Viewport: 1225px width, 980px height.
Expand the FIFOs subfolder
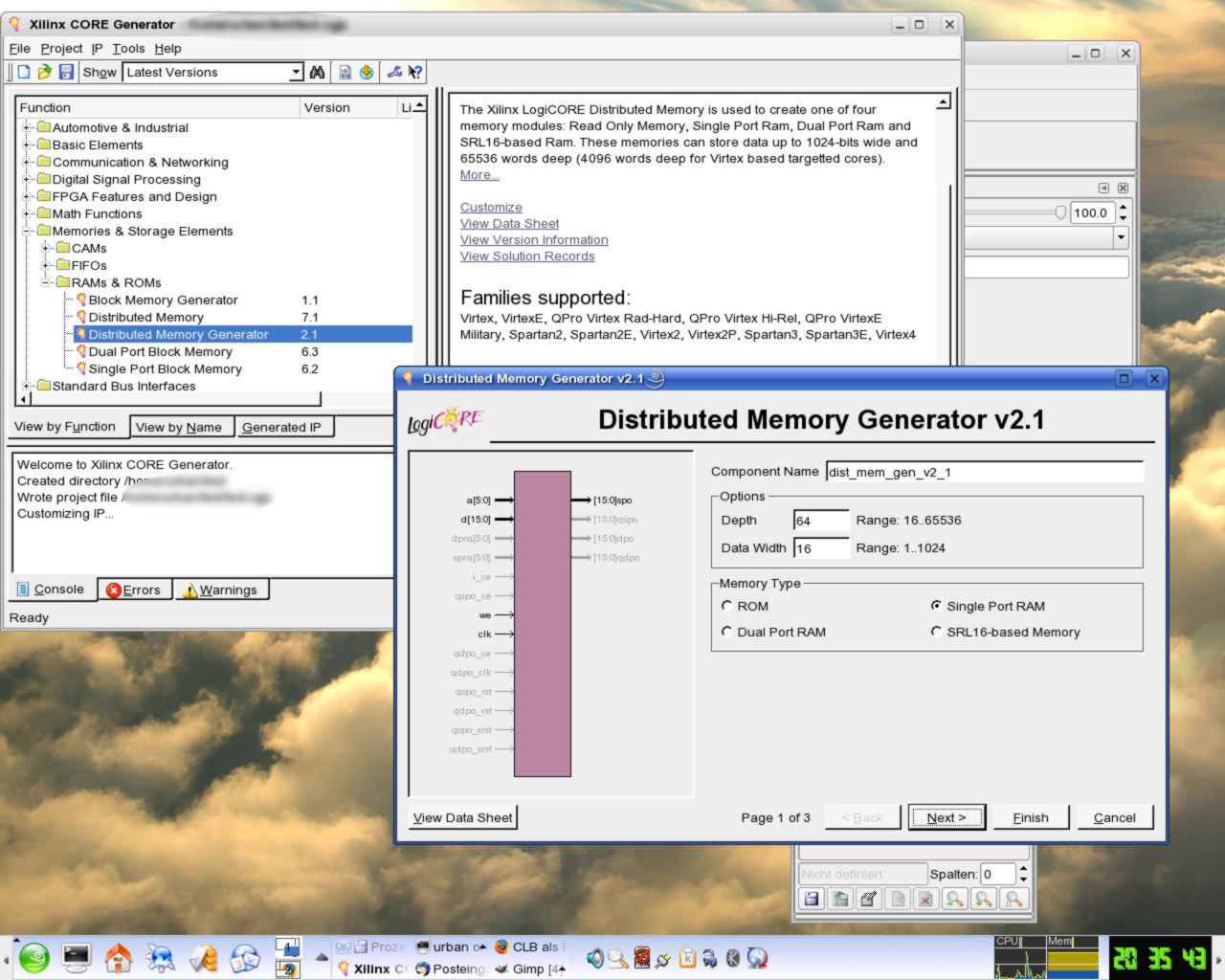click(48, 265)
